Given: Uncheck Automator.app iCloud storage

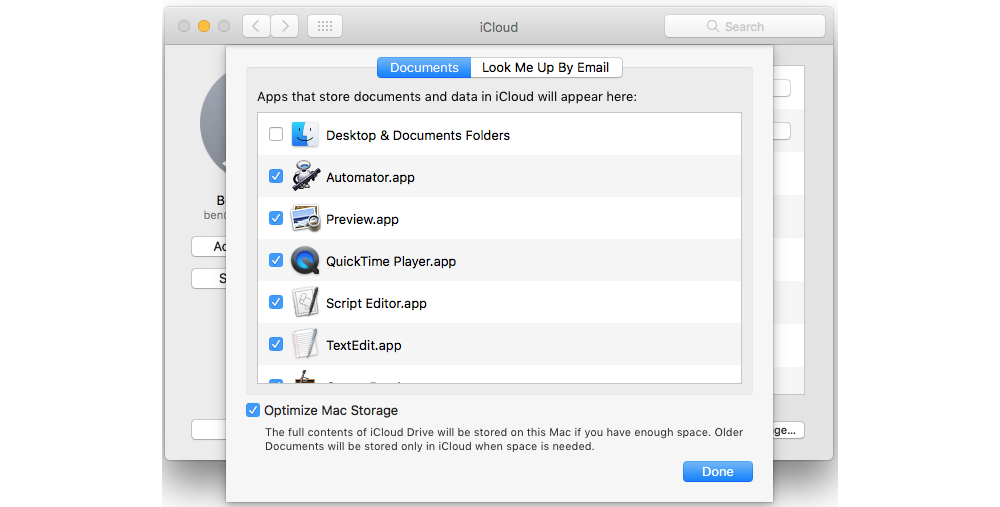Looking at the screenshot, I should 276,177.
